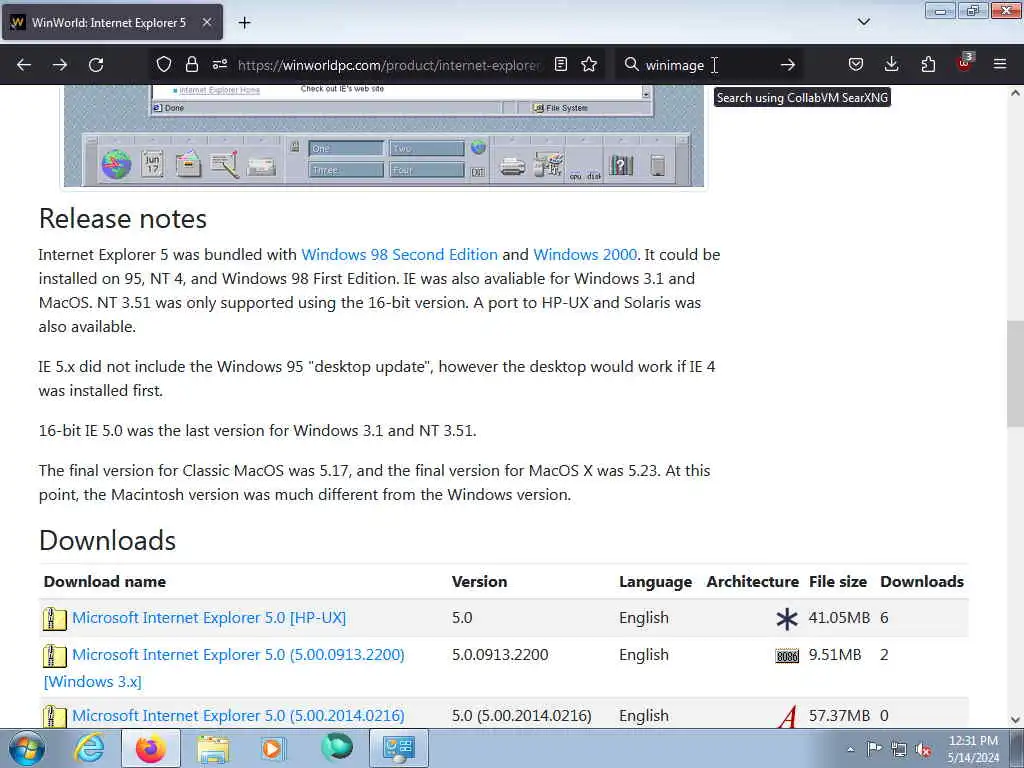Open the Pocket save icon
Viewport: 1024px width, 768px height.
(x=856, y=65)
